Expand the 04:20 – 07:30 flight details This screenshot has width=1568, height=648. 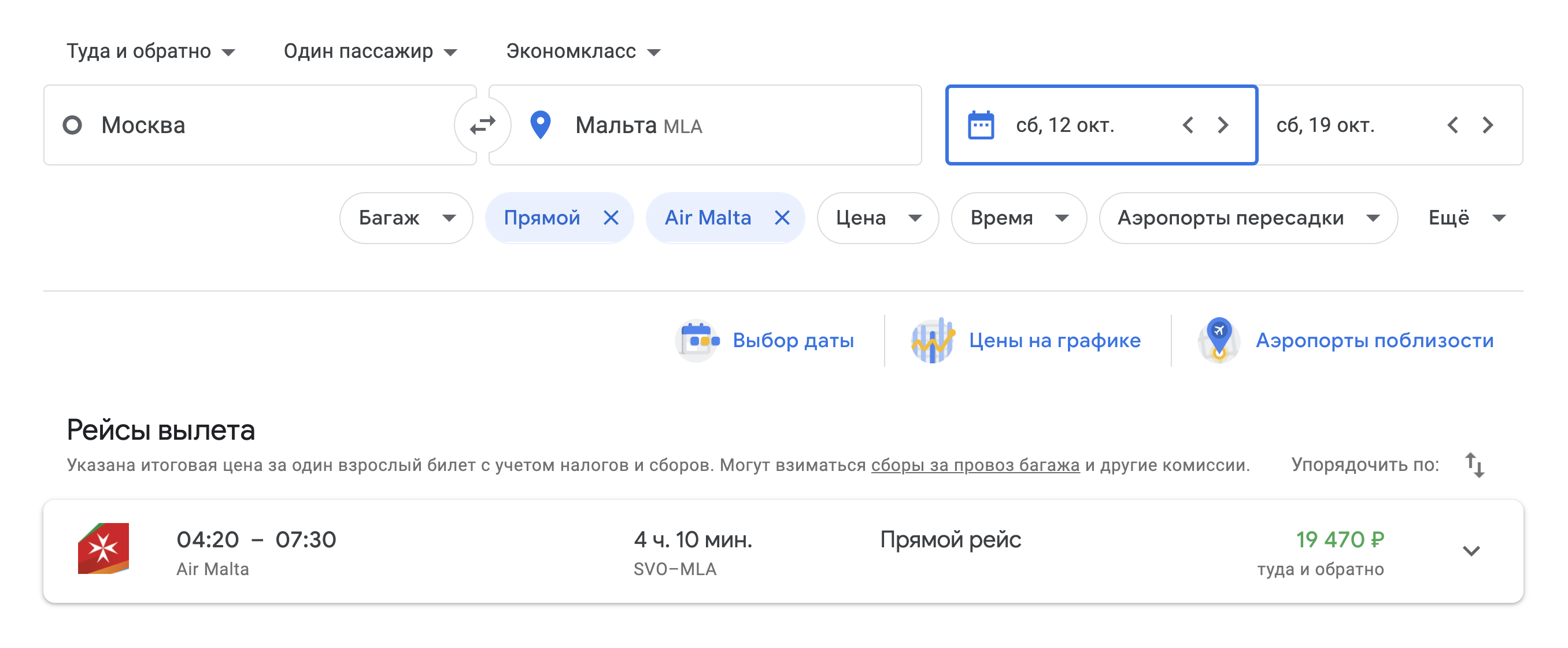[x=1471, y=551]
